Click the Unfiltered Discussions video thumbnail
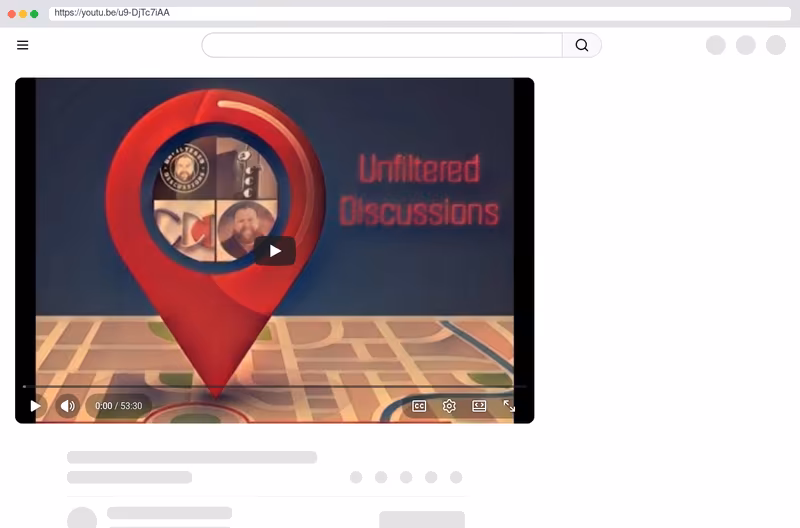Screen dimensions: 800x528 click(x=274, y=250)
